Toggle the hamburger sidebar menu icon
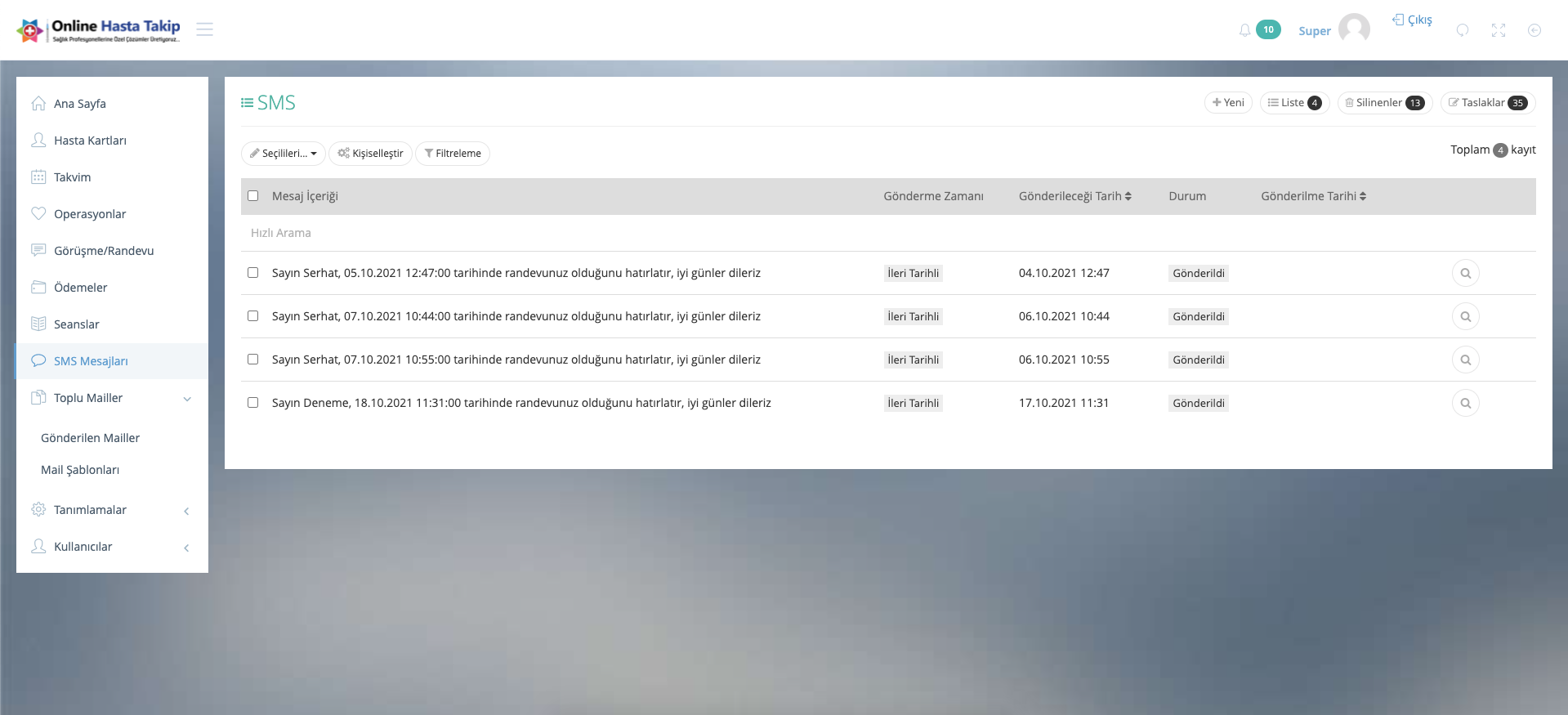1568x715 pixels. pyautogui.click(x=204, y=29)
